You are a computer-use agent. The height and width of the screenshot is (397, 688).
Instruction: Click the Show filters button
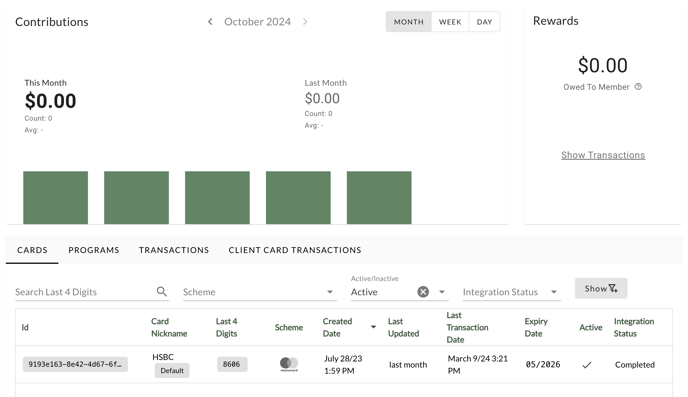(601, 288)
